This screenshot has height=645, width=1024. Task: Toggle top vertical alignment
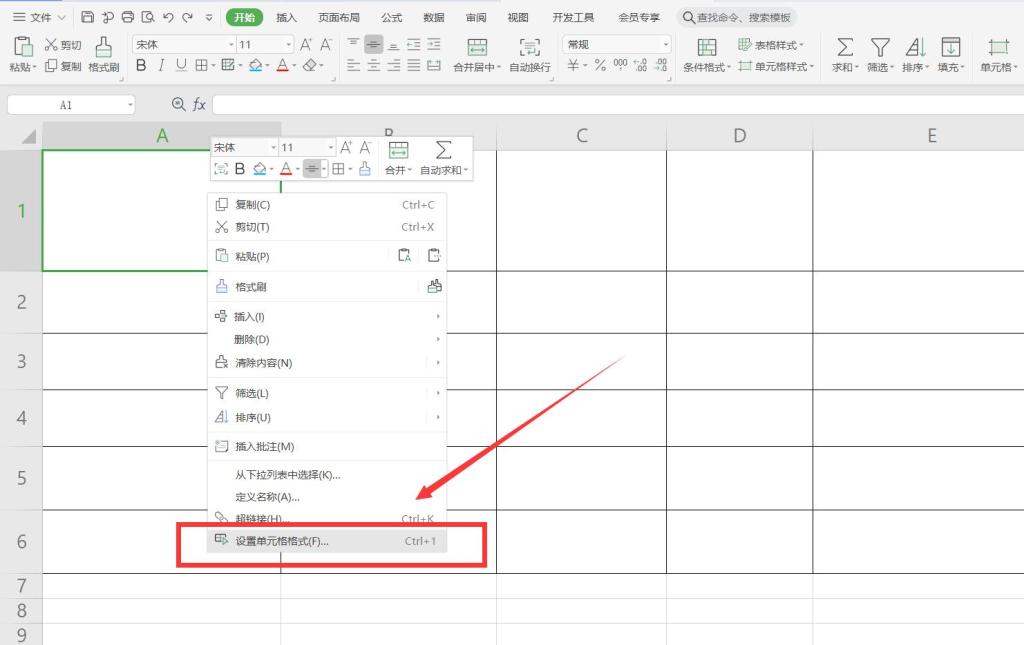click(353, 44)
